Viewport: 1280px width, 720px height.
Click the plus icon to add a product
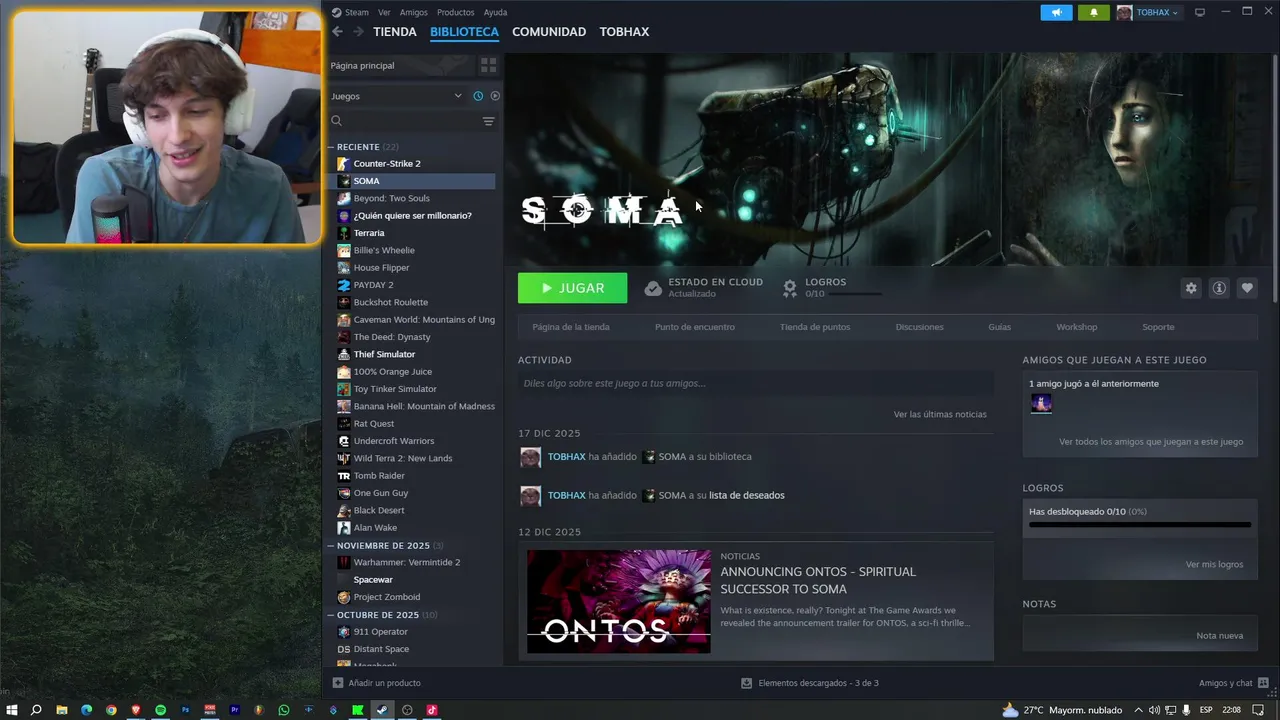(x=338, y=683)
